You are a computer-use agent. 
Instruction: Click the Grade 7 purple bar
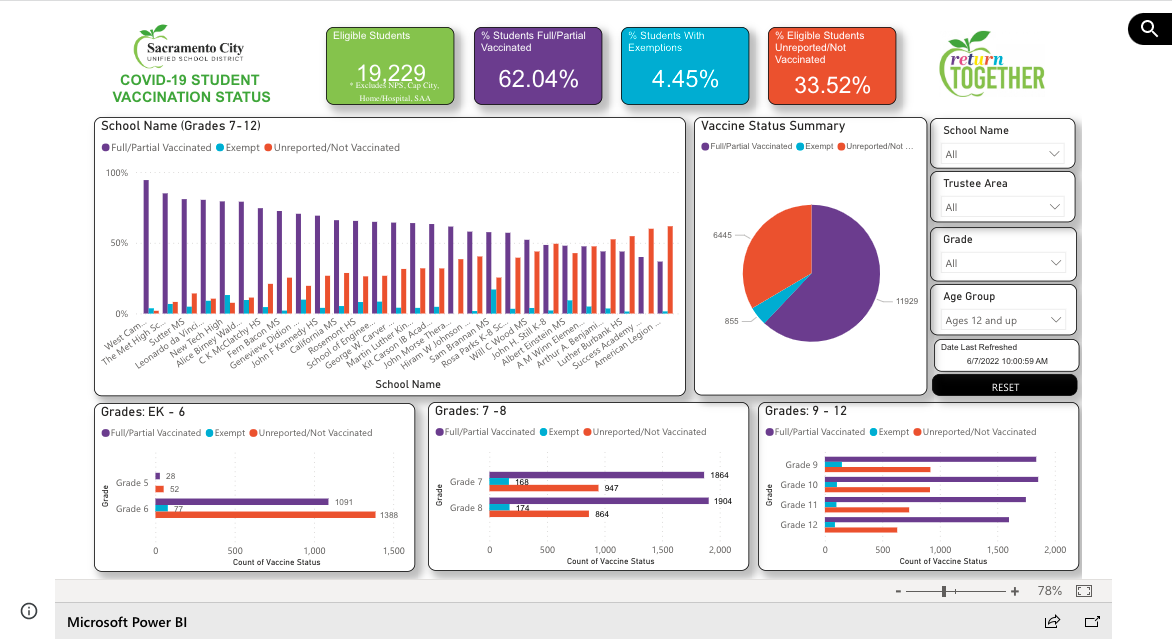(595, 476)
